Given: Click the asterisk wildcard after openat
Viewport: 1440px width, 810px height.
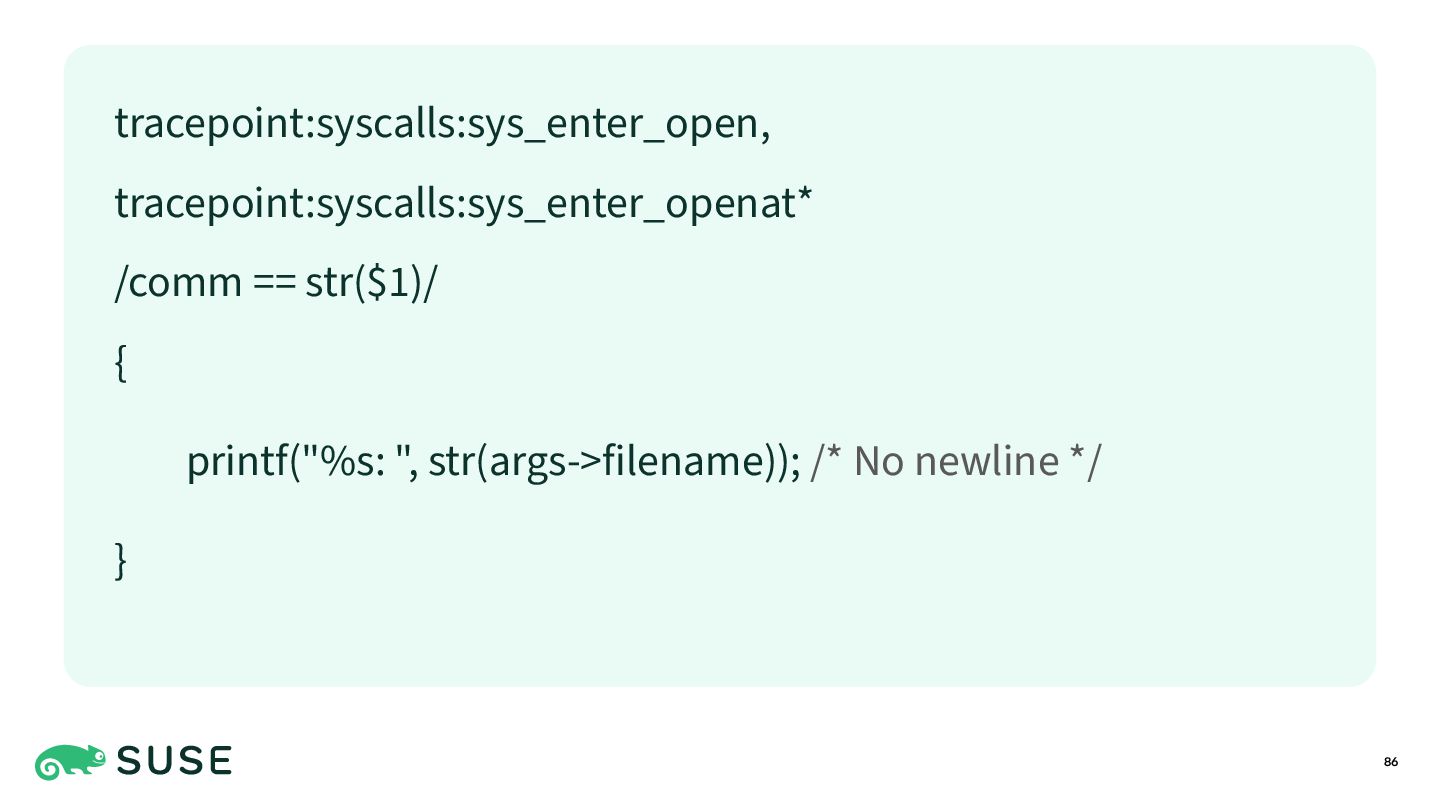Looking at the screenshot, I should (803, 194).
